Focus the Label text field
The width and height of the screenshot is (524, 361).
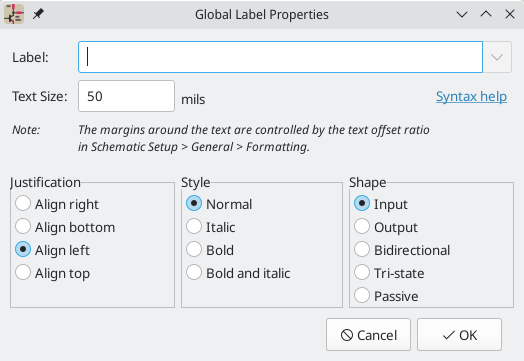point(280,57)
